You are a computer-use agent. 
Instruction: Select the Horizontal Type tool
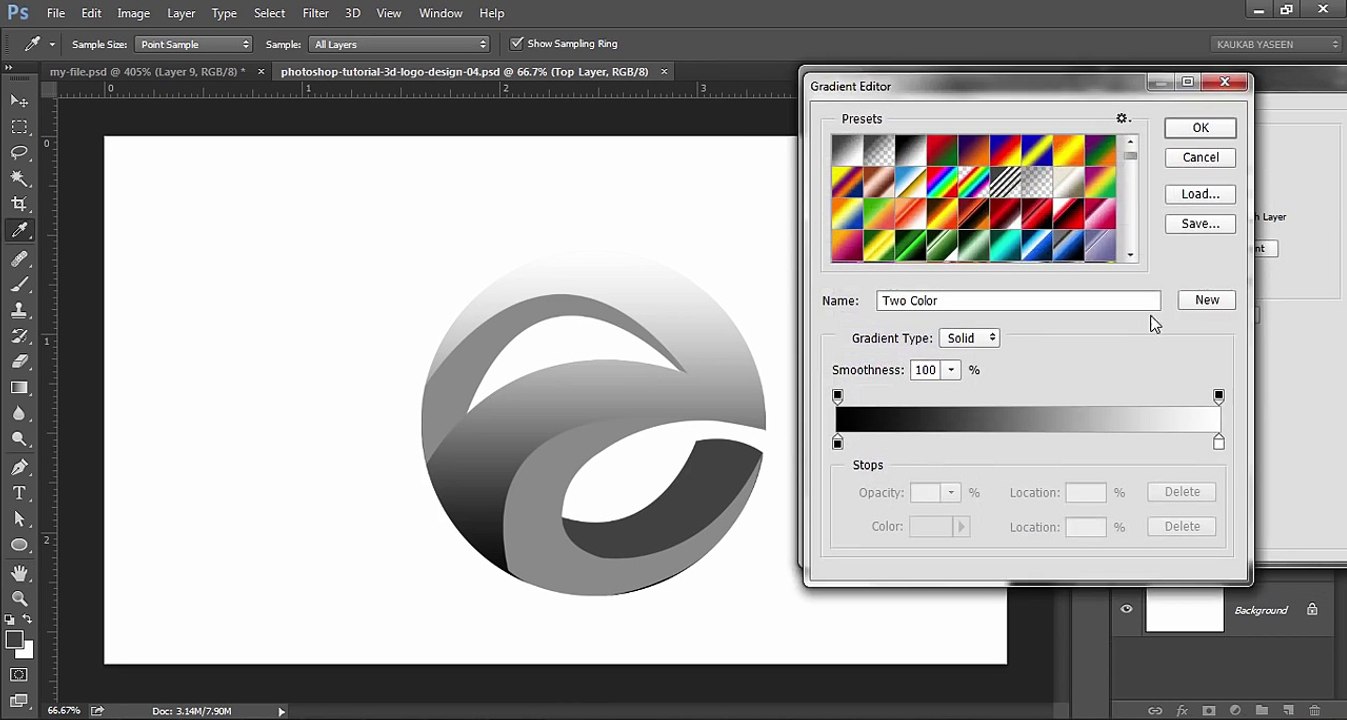click(x=19, y=493)
